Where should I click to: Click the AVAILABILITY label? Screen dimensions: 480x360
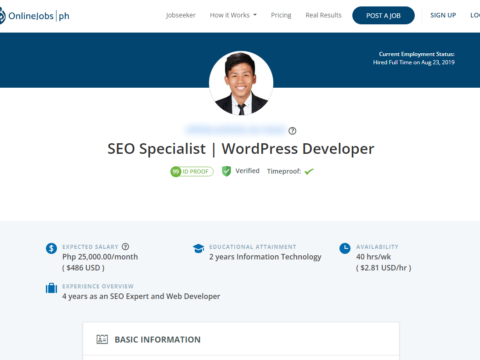pyautogui.click(x=377, y=247)
